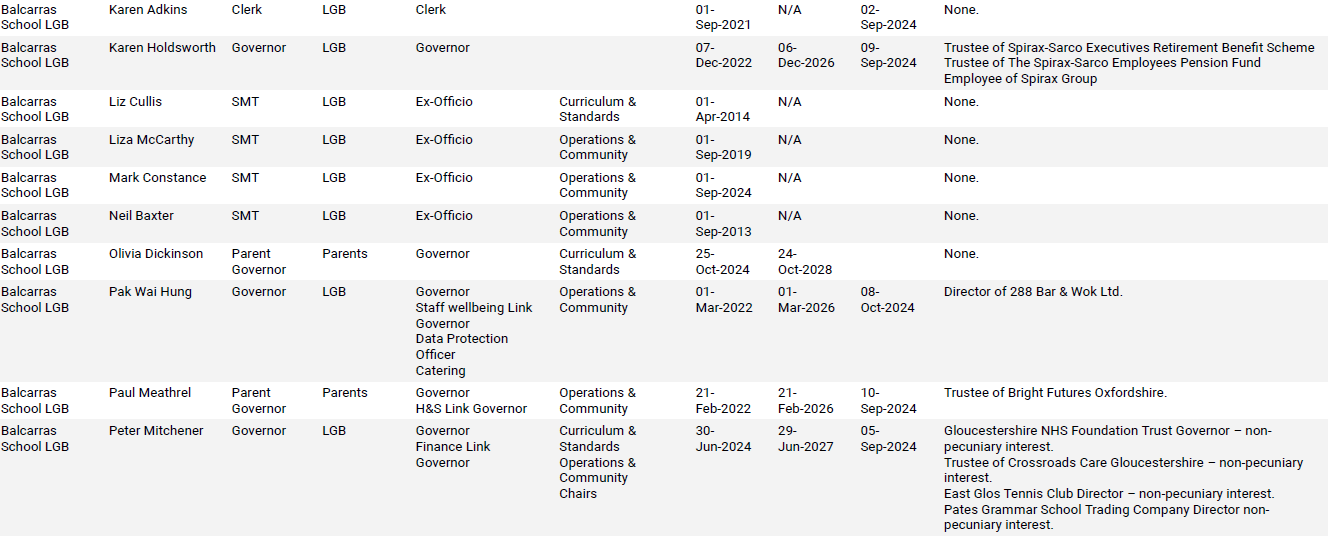The height and width of the screenshot is (548, 1328).
Task: Click the 'Data Protection Officer' role text
Action: (x=462, y=347)
